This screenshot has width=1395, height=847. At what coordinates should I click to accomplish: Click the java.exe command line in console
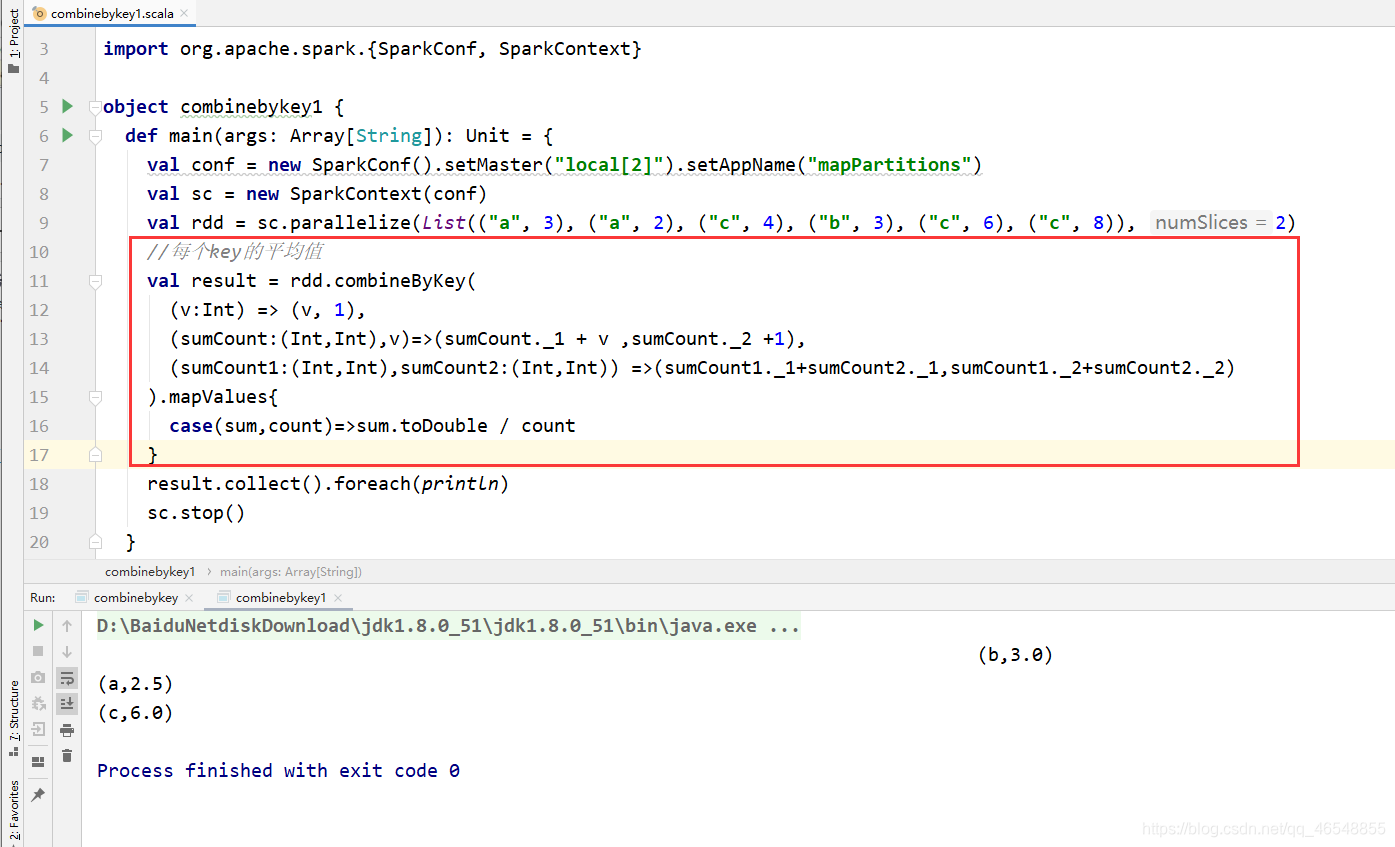pos(448,627)
